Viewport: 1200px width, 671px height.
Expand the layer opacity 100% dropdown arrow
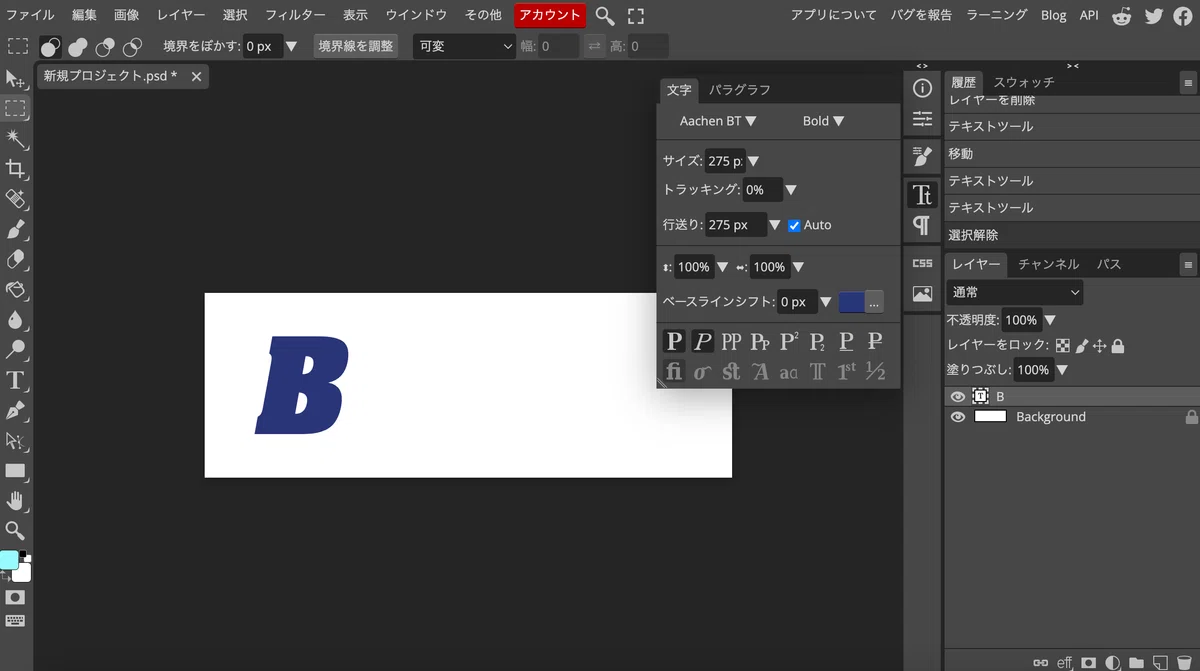tap(1050, 320)
